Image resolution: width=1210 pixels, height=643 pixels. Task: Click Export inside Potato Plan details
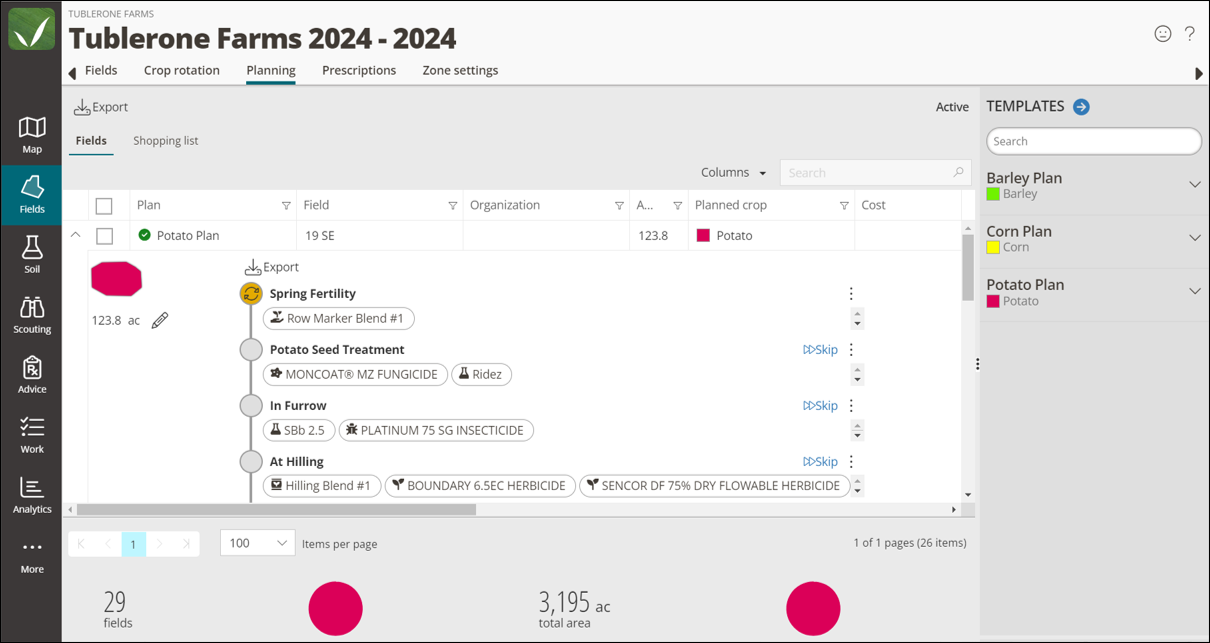(272, 267)
